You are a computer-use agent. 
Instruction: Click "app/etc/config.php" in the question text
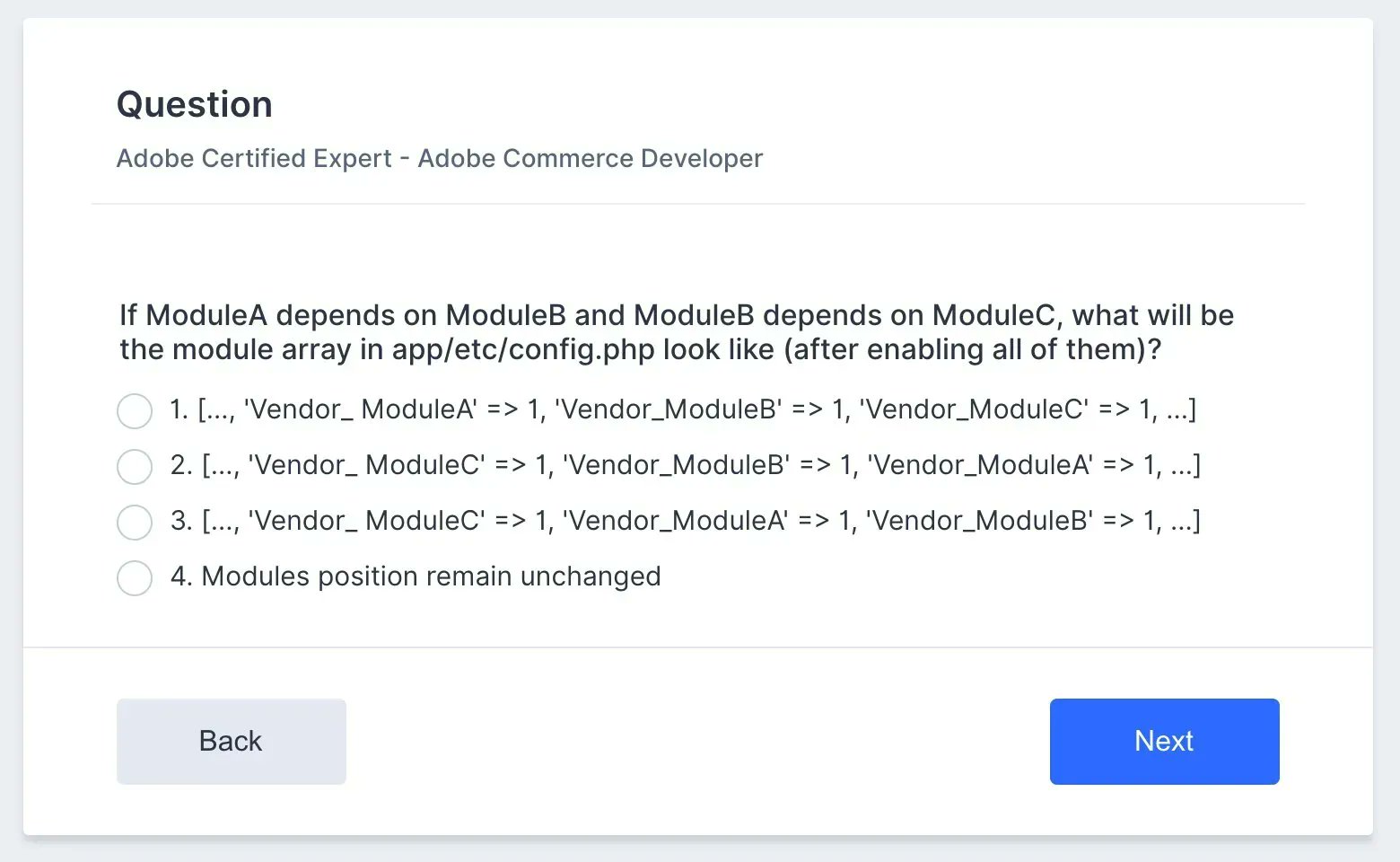pyautogui.click(x=523, y=349)
